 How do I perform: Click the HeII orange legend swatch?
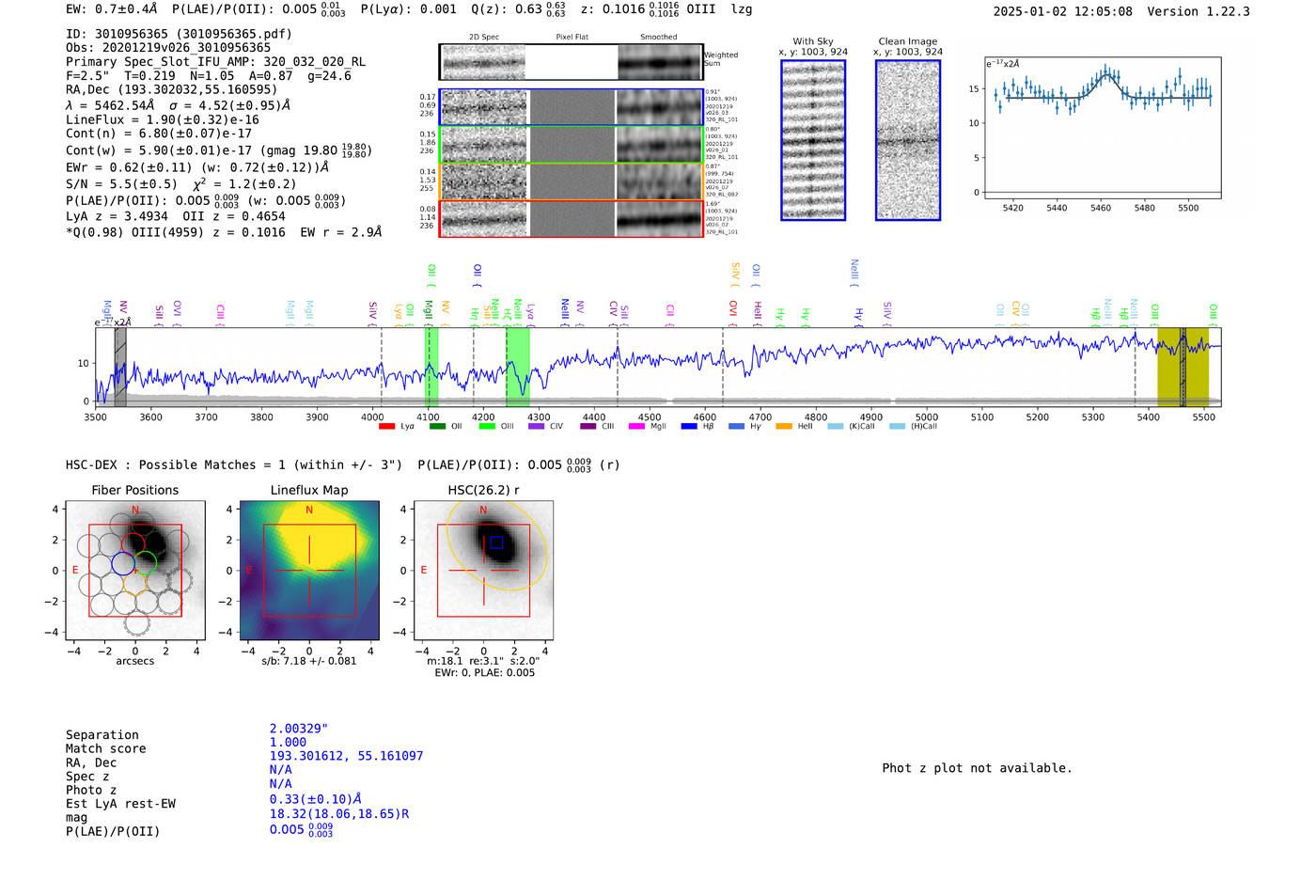[784, 426]
